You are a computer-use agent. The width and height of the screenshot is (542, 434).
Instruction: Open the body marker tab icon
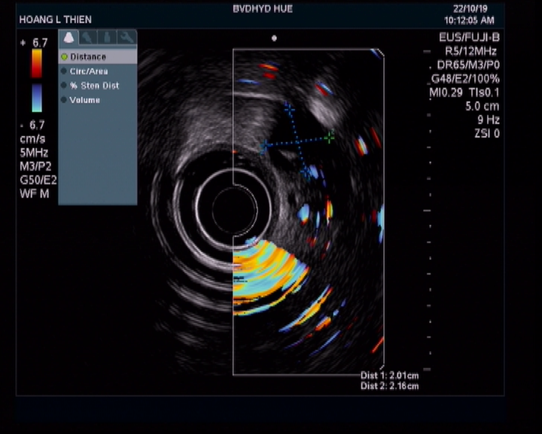tap(107, 37)
